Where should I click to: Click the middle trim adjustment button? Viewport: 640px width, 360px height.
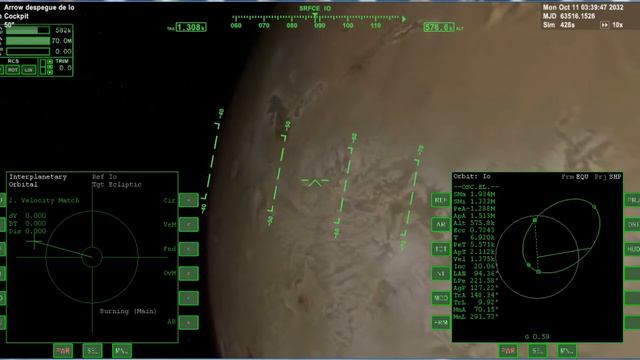pos(50,67)
